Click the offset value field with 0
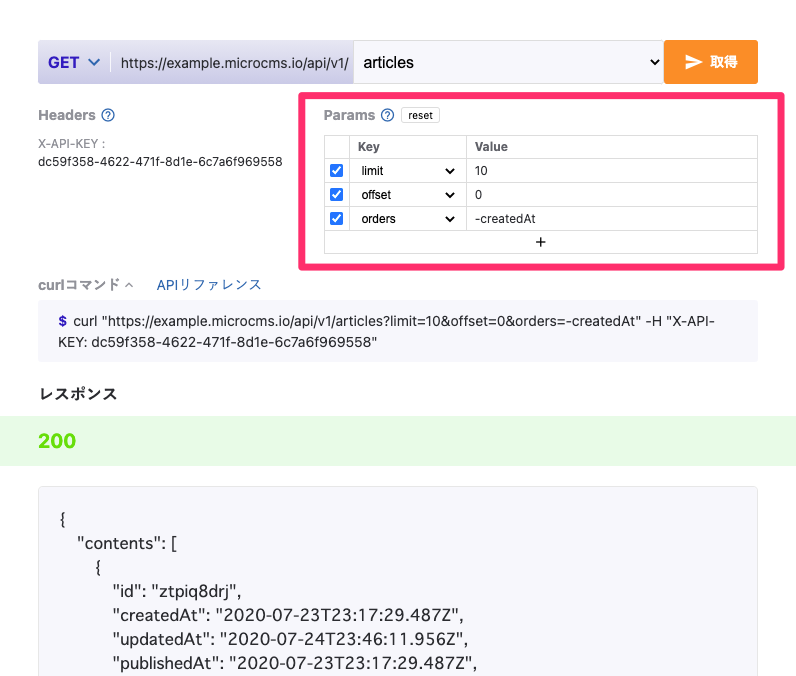 point(610,195)
